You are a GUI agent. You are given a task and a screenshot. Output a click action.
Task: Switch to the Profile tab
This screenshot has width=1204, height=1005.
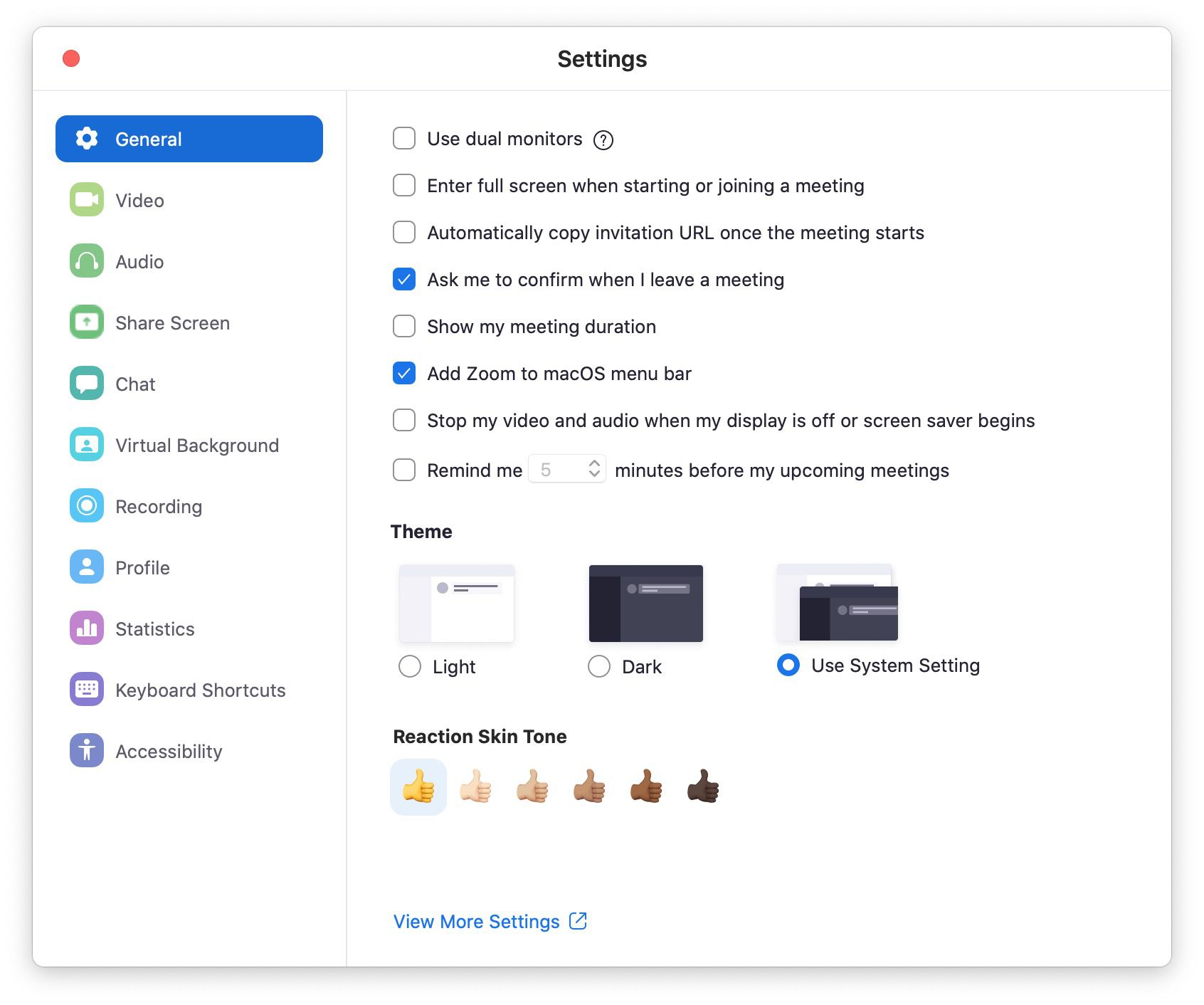pyautogui.click(x=142, y=568)
